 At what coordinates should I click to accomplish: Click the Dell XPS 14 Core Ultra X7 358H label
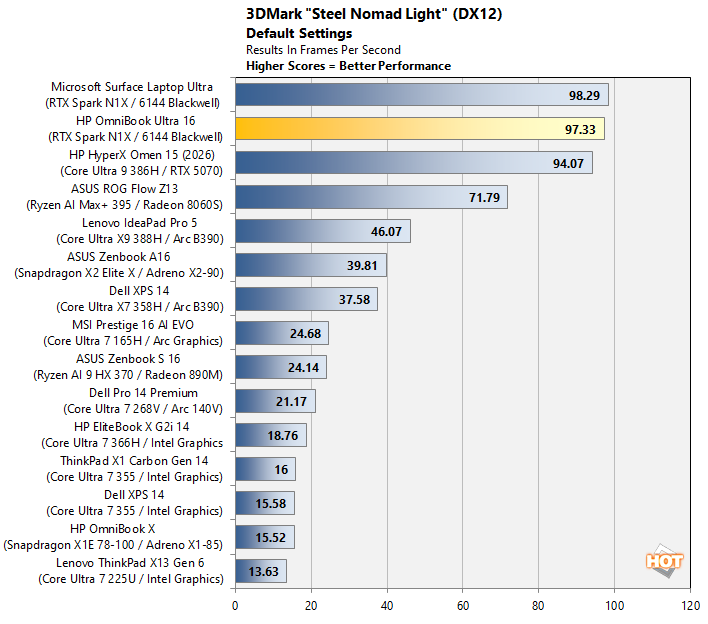(x=140, y=298)
